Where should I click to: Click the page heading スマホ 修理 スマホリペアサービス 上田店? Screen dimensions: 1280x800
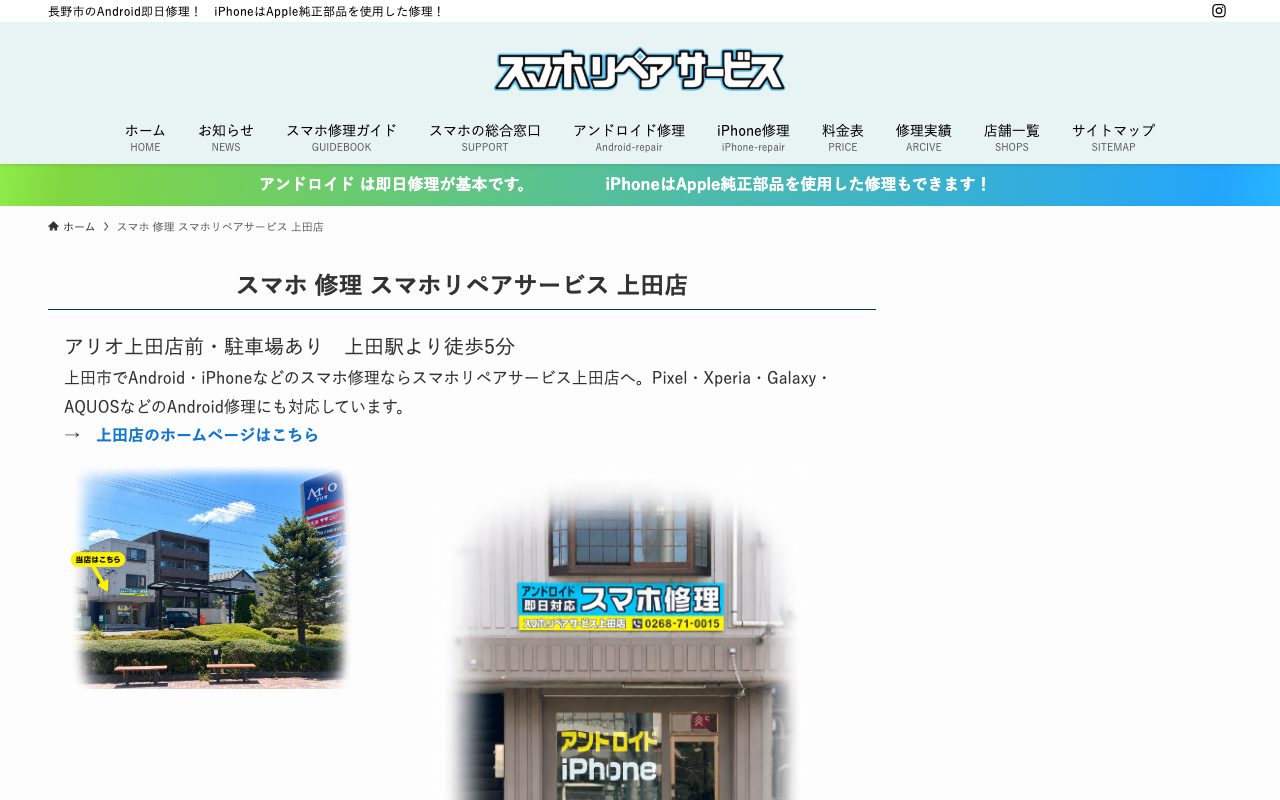(x=462, y=285)
